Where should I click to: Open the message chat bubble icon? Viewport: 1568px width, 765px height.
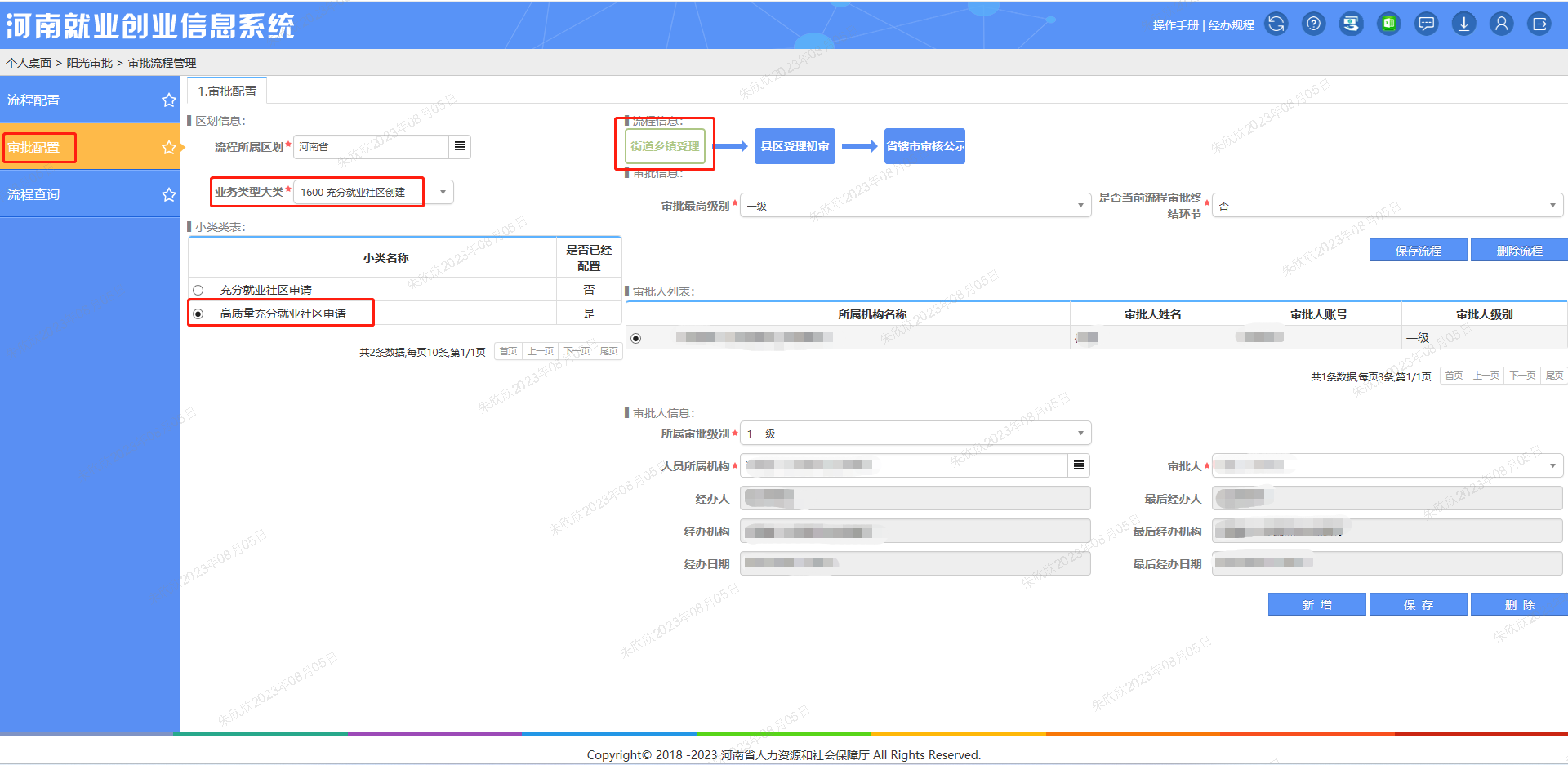pyautogui.click(x=1426, y=24)
